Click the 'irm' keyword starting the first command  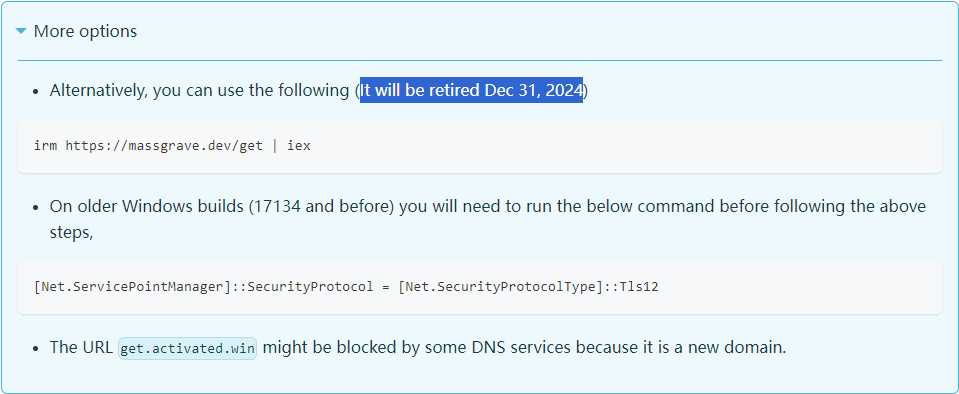pos(46,146)
